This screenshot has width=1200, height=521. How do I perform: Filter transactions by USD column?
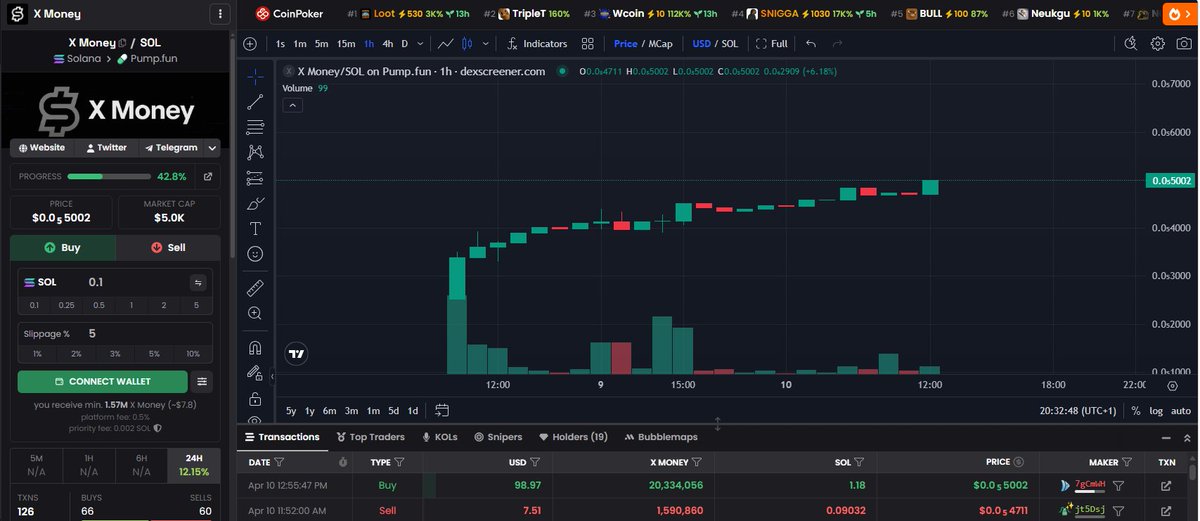pyautogui.click(x=535, y=462)
